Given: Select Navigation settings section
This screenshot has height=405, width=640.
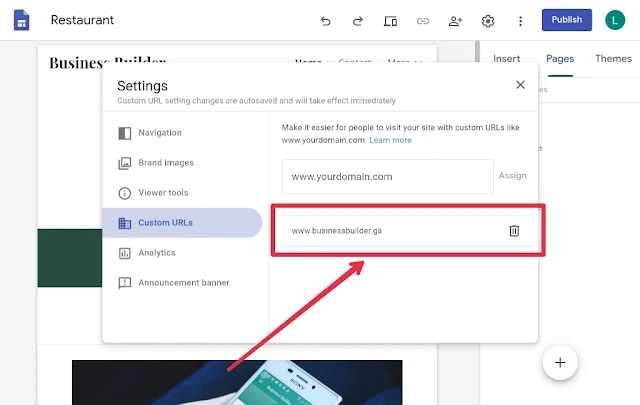Looking at the screenshot, I should tap(182, 133).
